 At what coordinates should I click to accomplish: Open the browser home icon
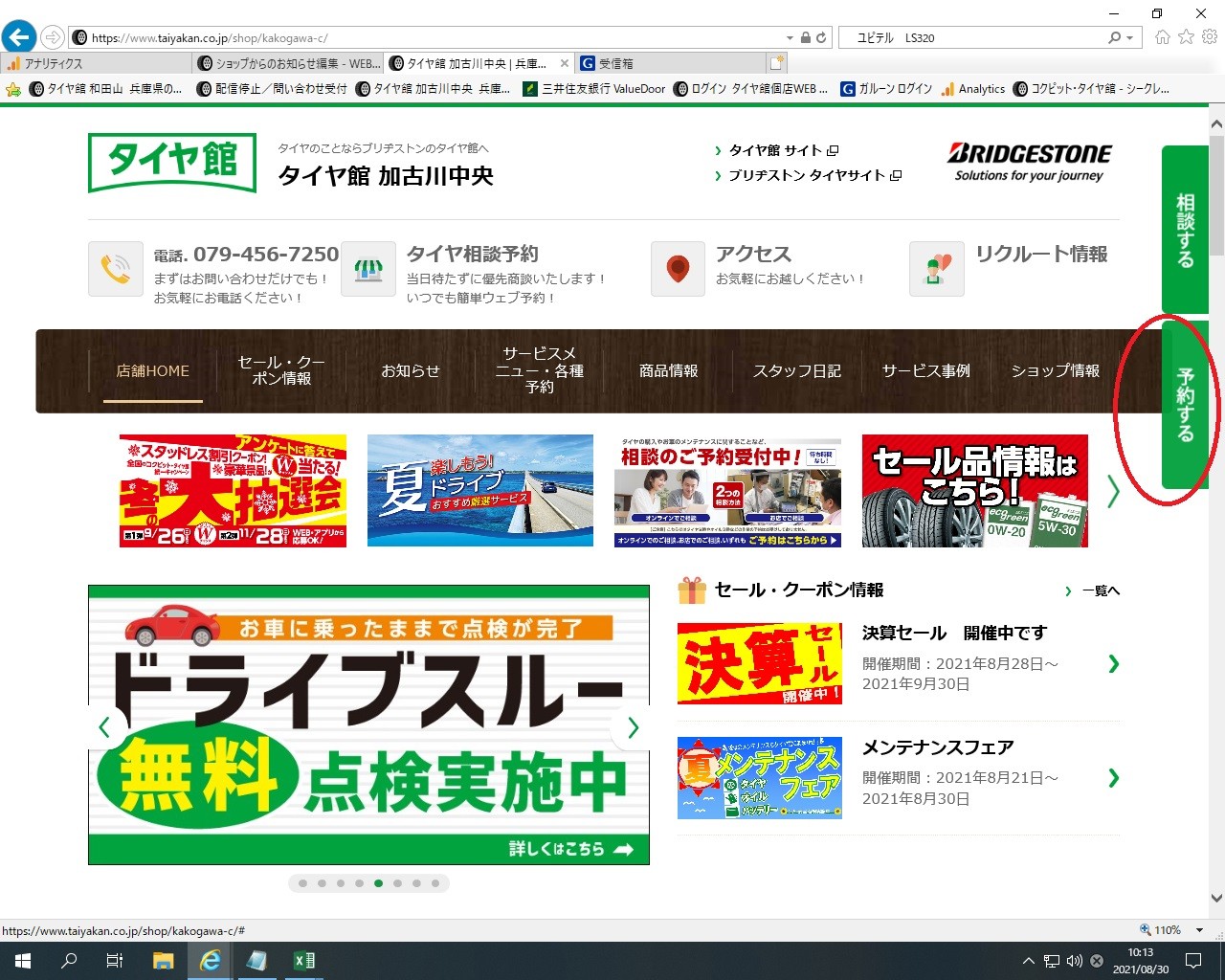click(1163, 37)
